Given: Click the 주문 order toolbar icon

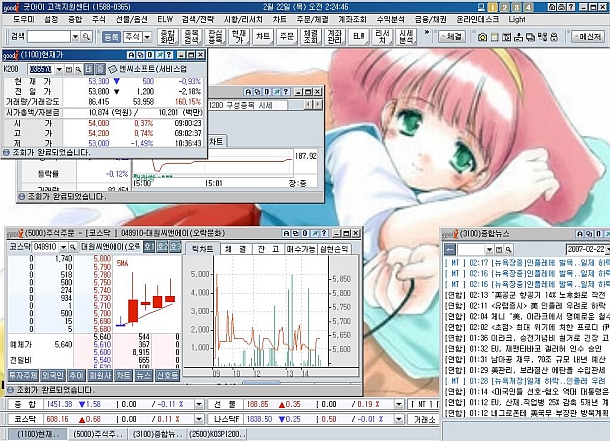Looking at the screenshot, I should tap(284, 37).
